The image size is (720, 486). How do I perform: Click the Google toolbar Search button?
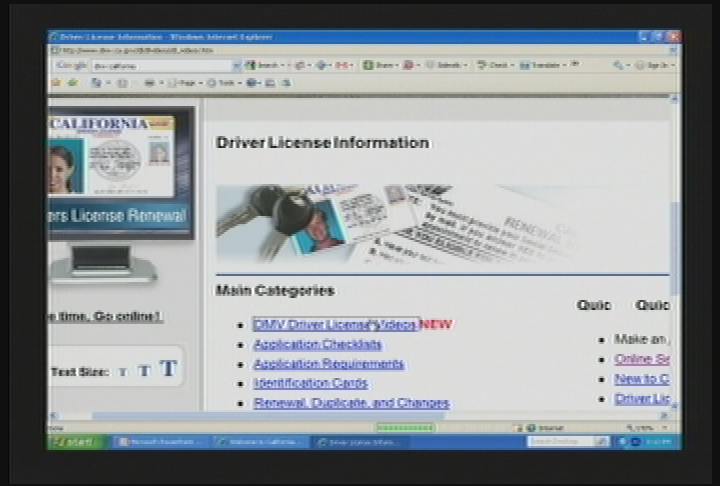pyautogui.click(x=264, y=66)
